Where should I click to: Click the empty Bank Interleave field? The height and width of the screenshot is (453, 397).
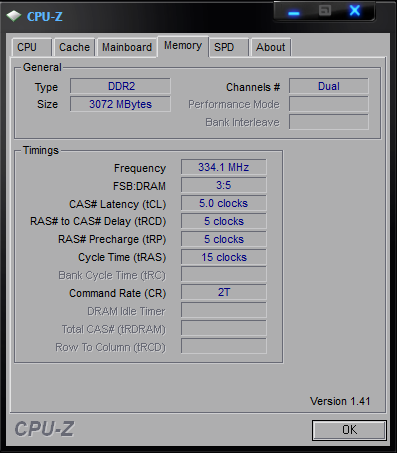tap(329, 122)
